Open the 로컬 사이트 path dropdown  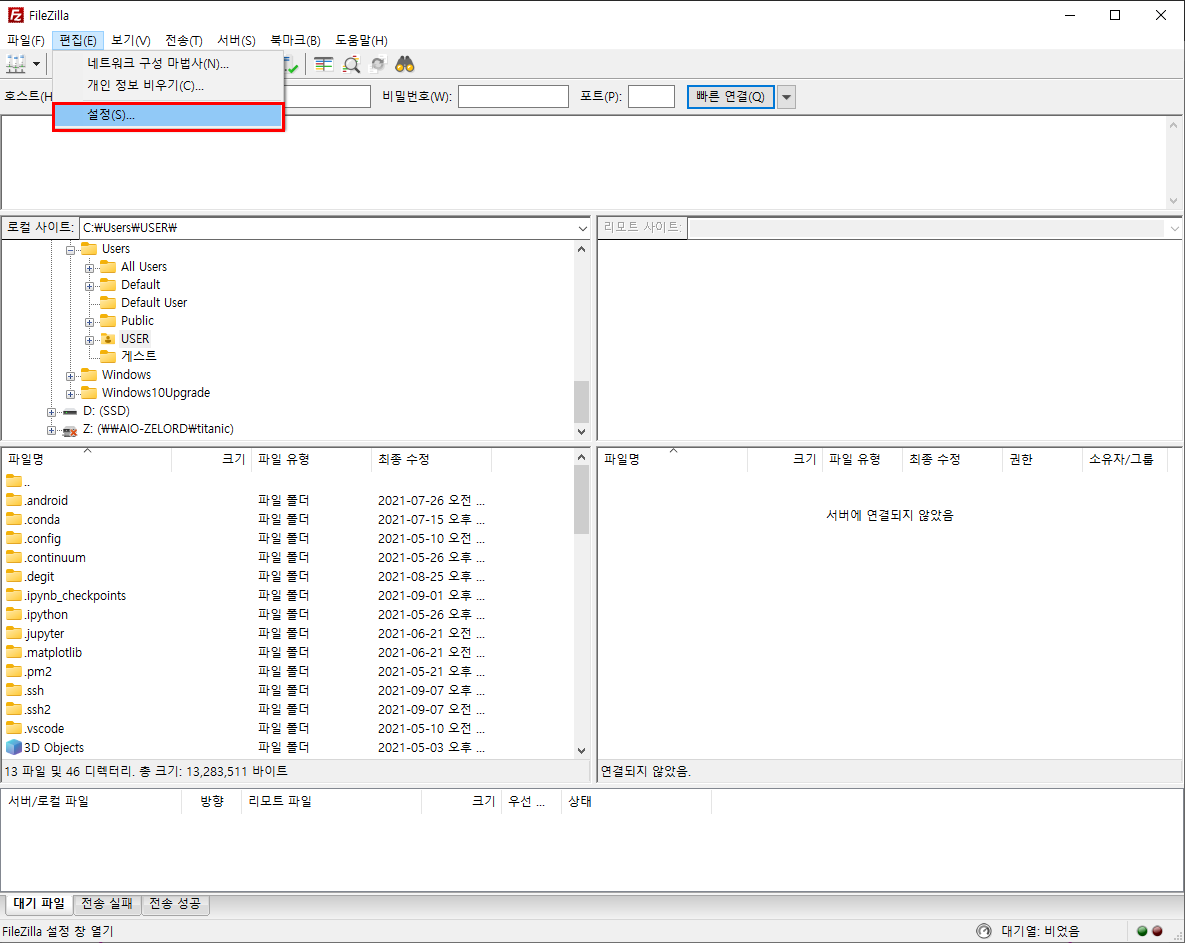coord(583,228)
